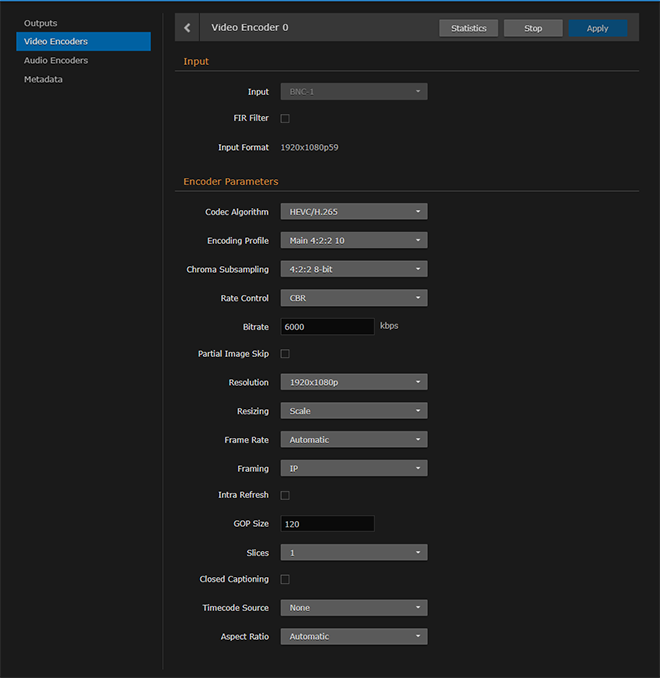This screenshot has width=660, height=678.
Task: Open the Audio Encoders section
Action: (x=56, y=60)
